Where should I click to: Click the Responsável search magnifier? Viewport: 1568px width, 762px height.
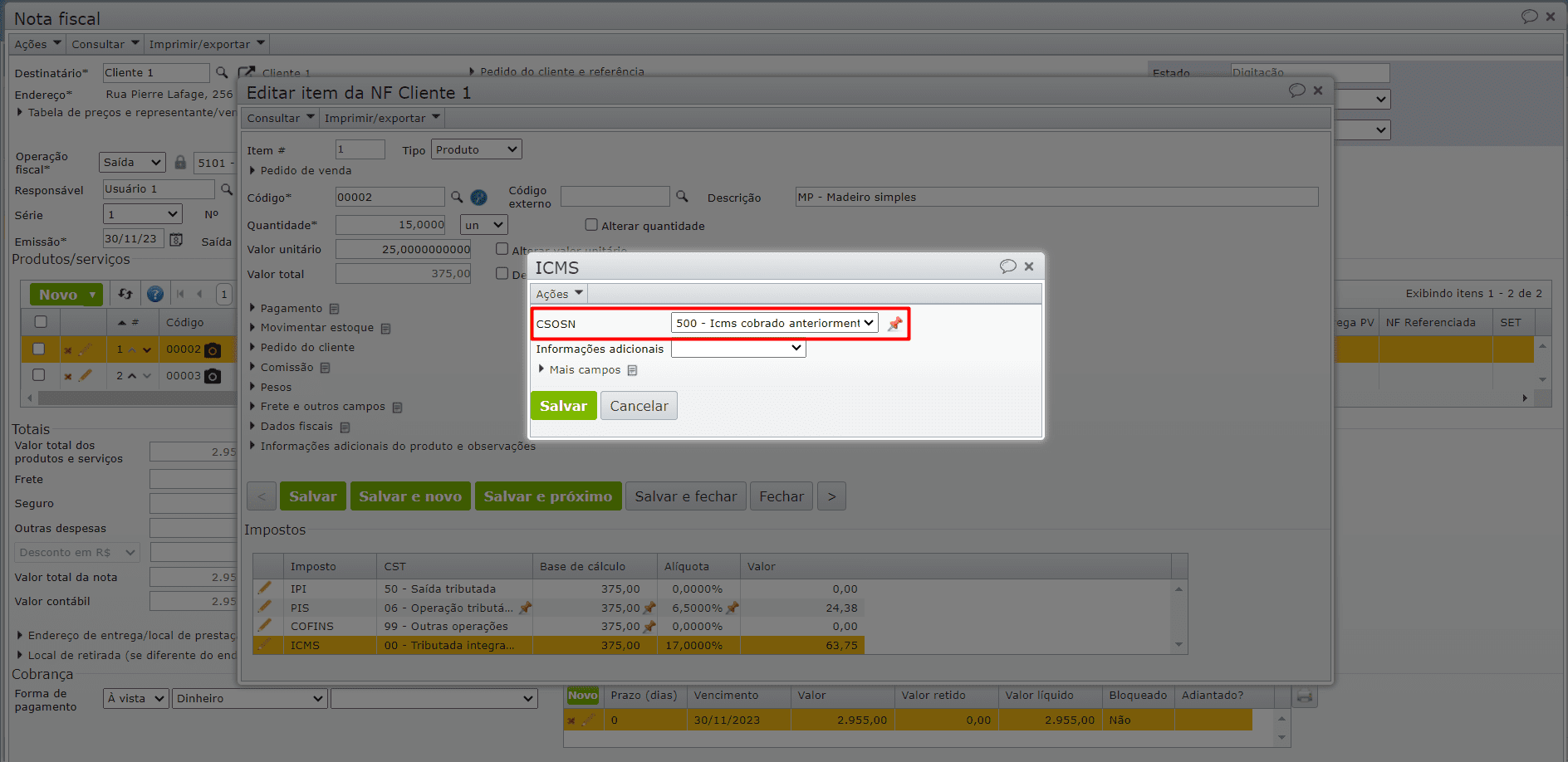tap(226, 189)
